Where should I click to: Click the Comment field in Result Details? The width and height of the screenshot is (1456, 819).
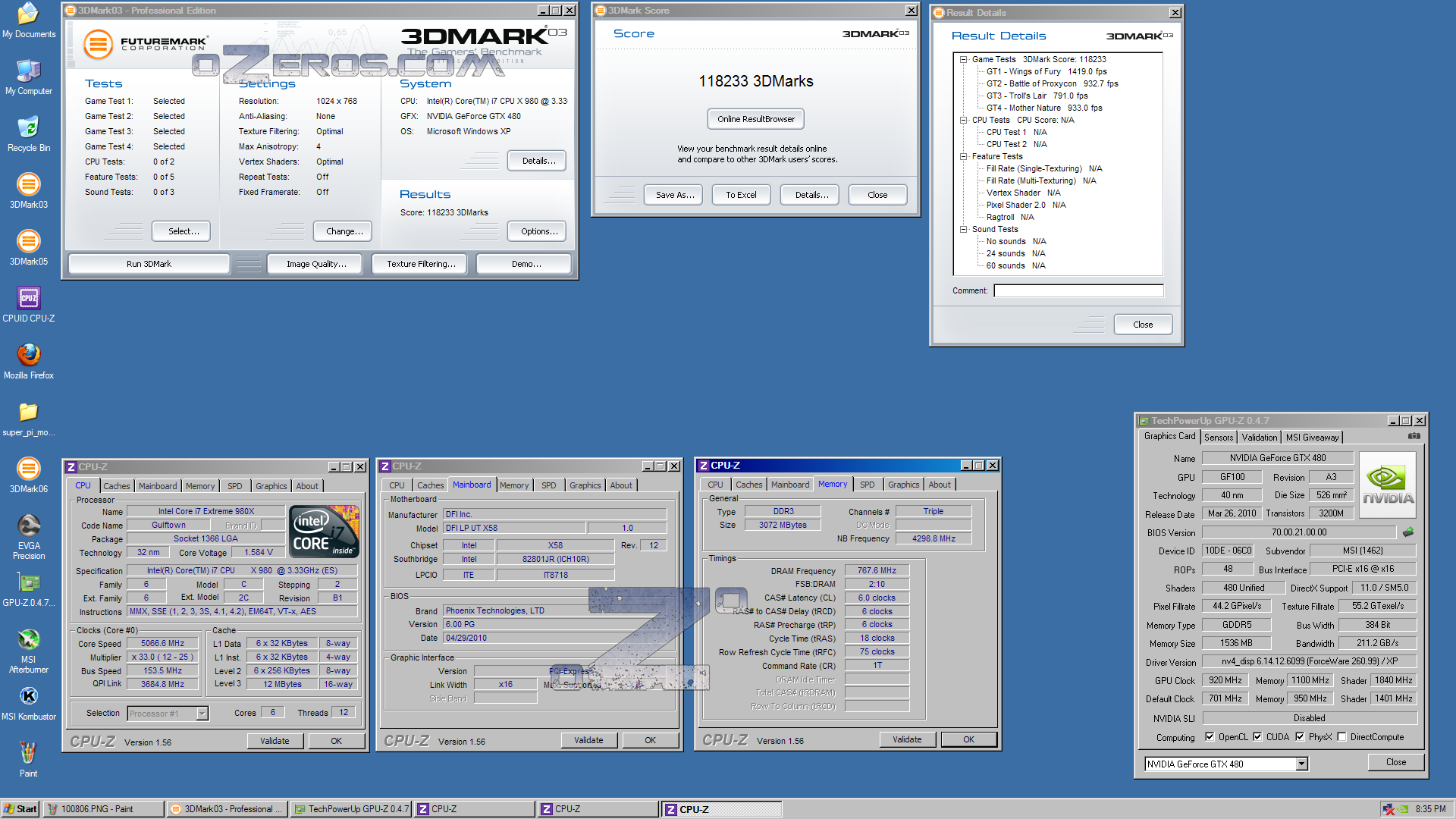pyautogui.click(x=1078, y=290)
